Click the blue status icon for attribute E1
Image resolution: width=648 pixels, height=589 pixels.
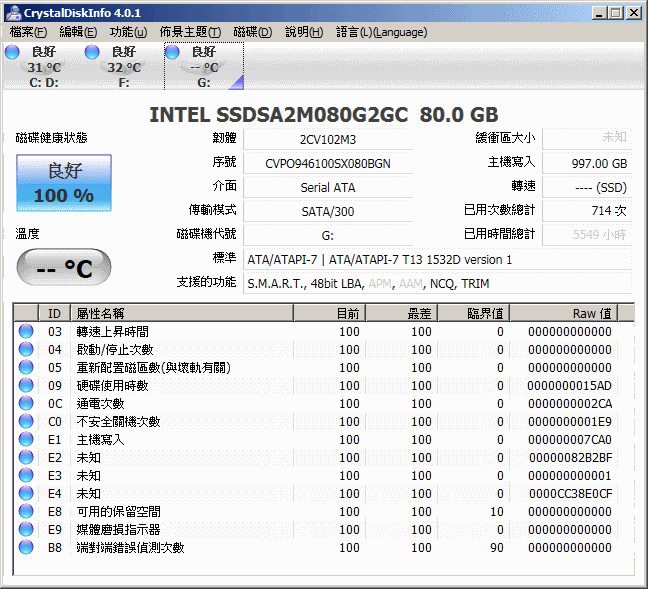(x=26, y=440)
